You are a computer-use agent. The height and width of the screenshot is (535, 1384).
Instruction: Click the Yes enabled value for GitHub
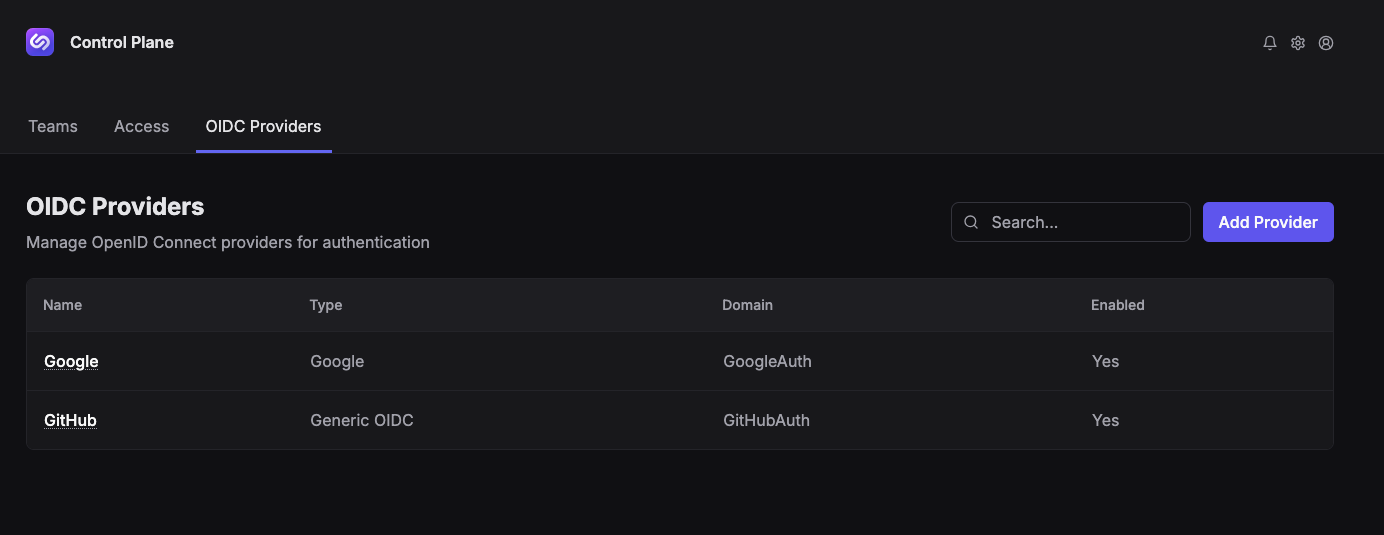coord(1105,420)
